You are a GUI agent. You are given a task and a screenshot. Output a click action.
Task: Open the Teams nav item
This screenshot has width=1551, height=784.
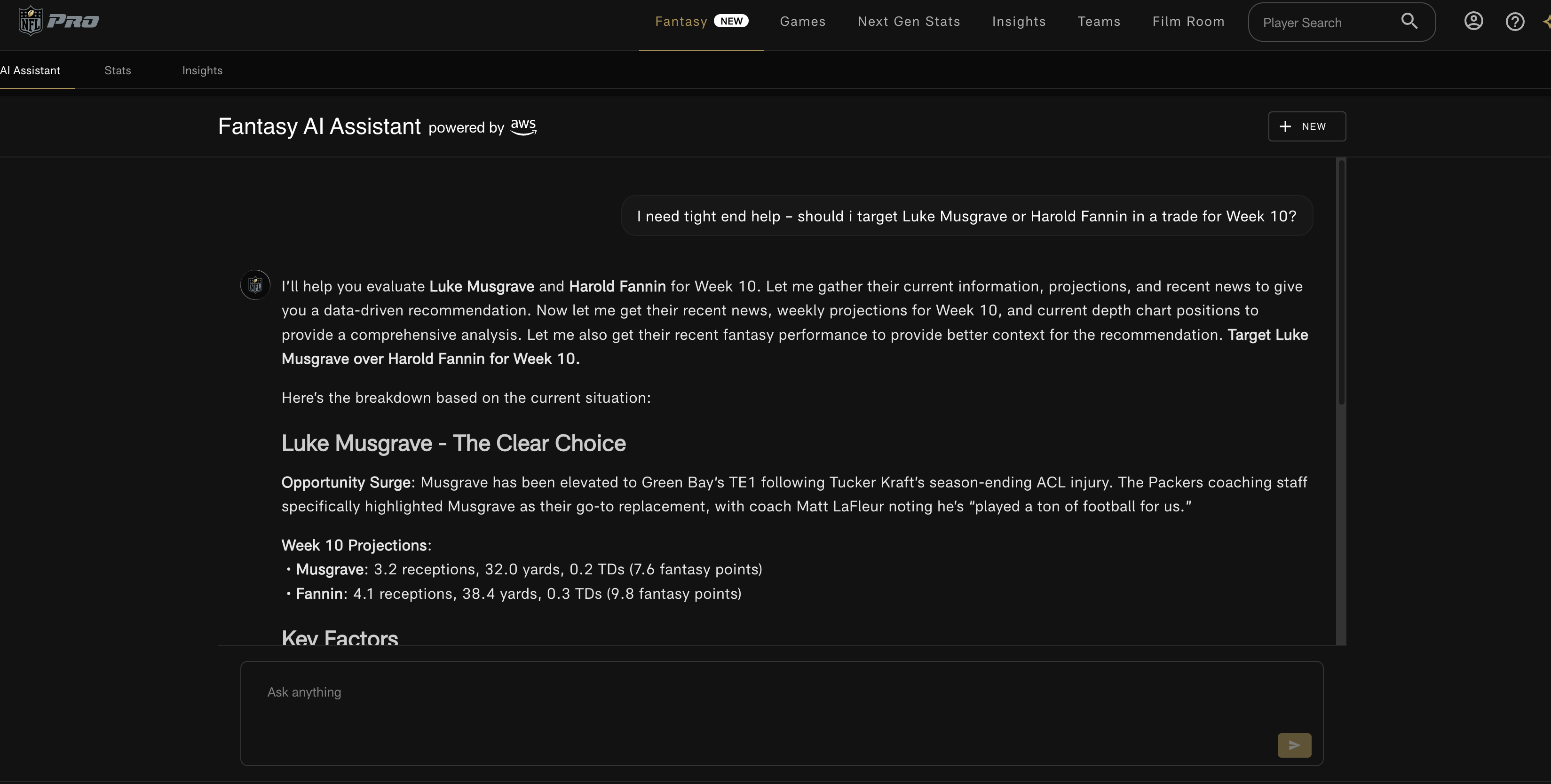(x=1099, y=22)
